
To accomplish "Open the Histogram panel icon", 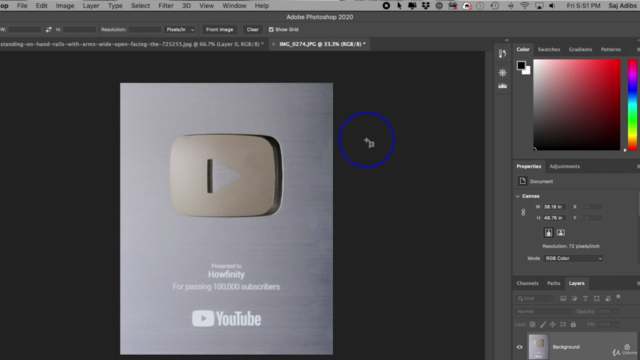I will pyautogui.click(x=502, y=86).
